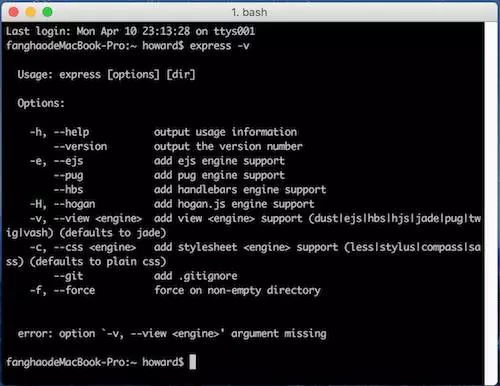Image resolution: width=500 pixels, height=386 pixels.
Task: Minimize terminal using the yellow button
Action: pyautogui.click(x=31, y=12)
